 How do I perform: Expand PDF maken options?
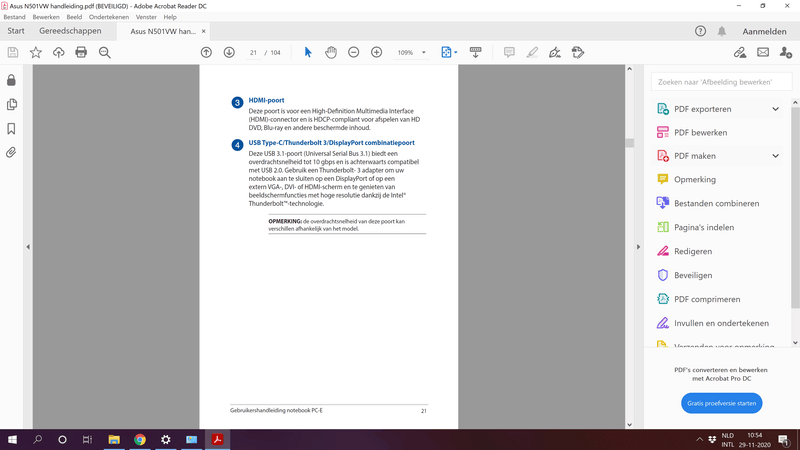(x=776, y=156)
